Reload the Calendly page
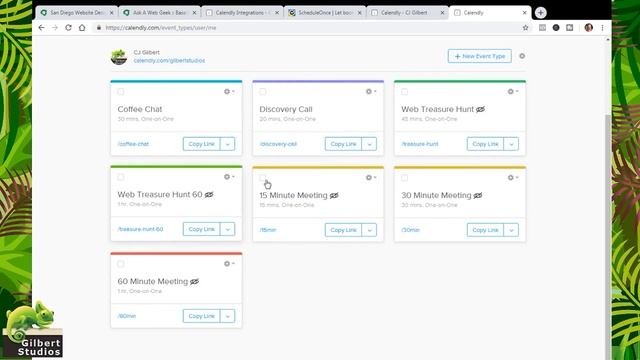 click(68, 28)
